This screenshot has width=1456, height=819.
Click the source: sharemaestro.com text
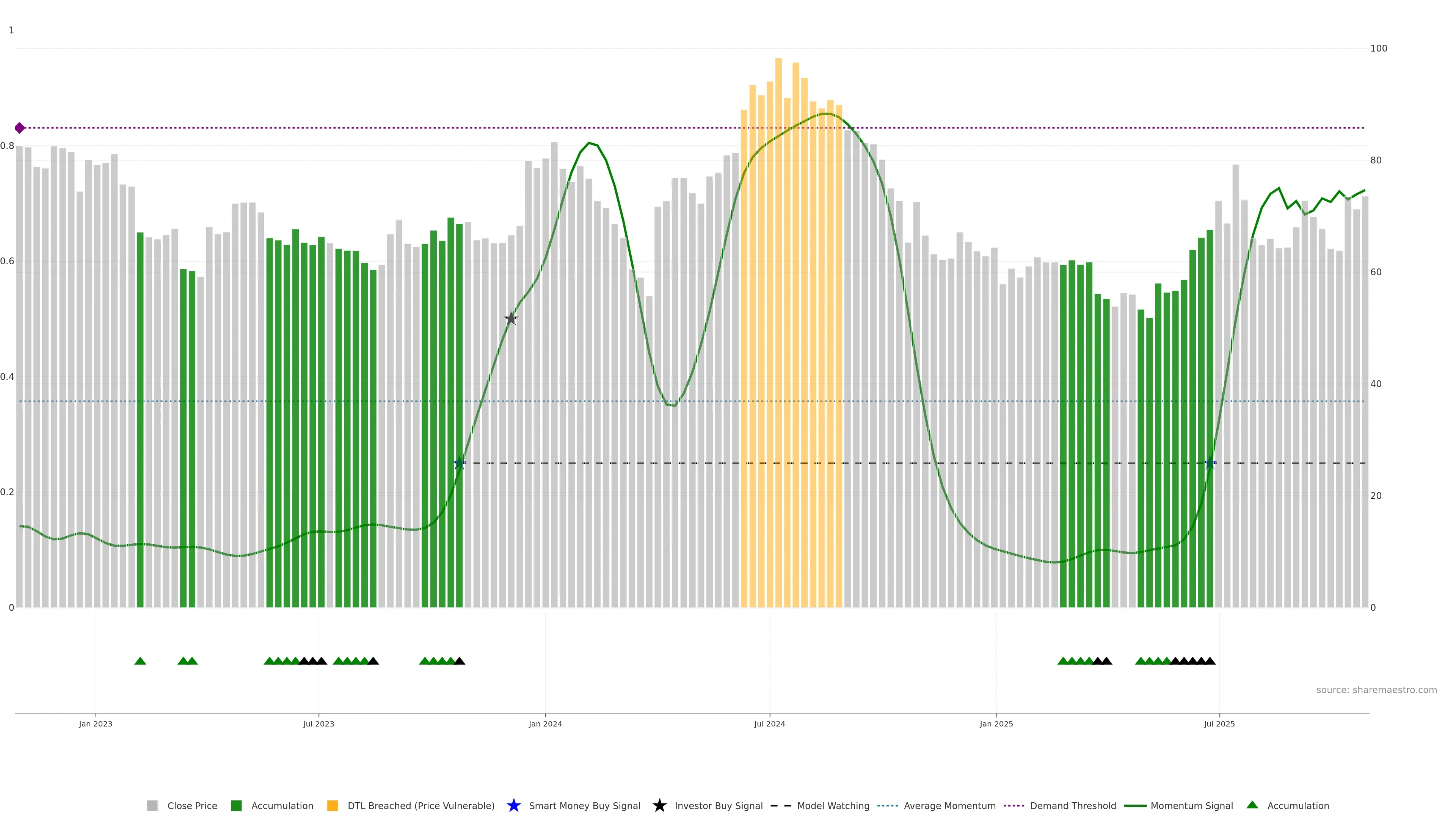coord(1376,690)
